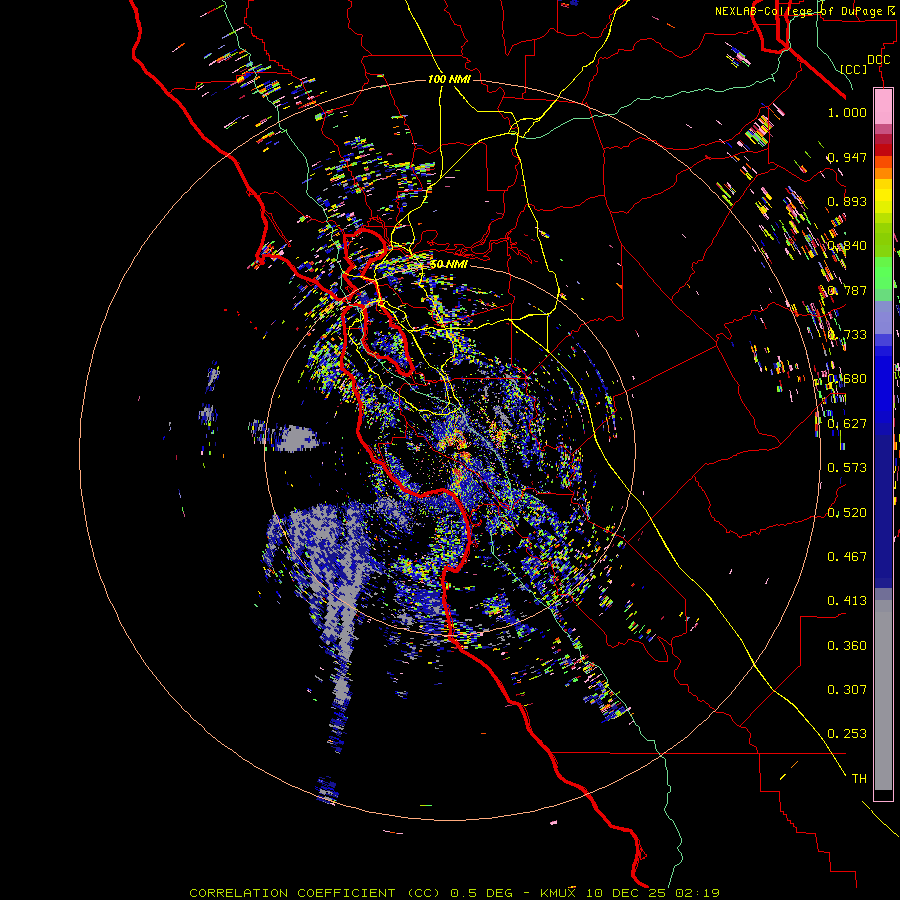Click the DCC label above the color scale
The image size is (900, 900).
[x=878, y=60]
